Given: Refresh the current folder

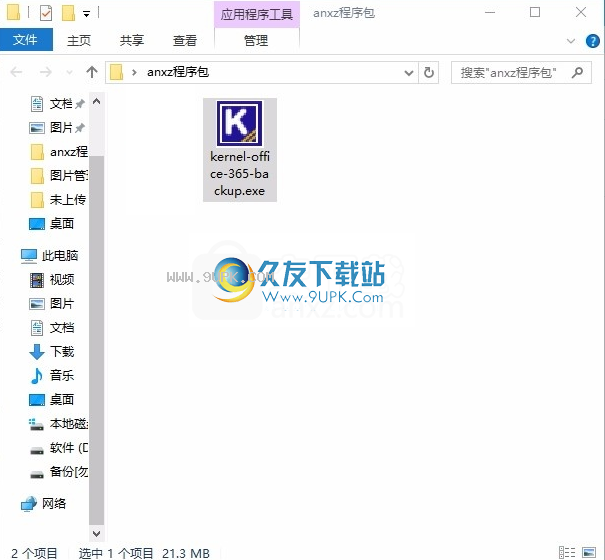Looking at the screenshot, I should tap(429, 73).
